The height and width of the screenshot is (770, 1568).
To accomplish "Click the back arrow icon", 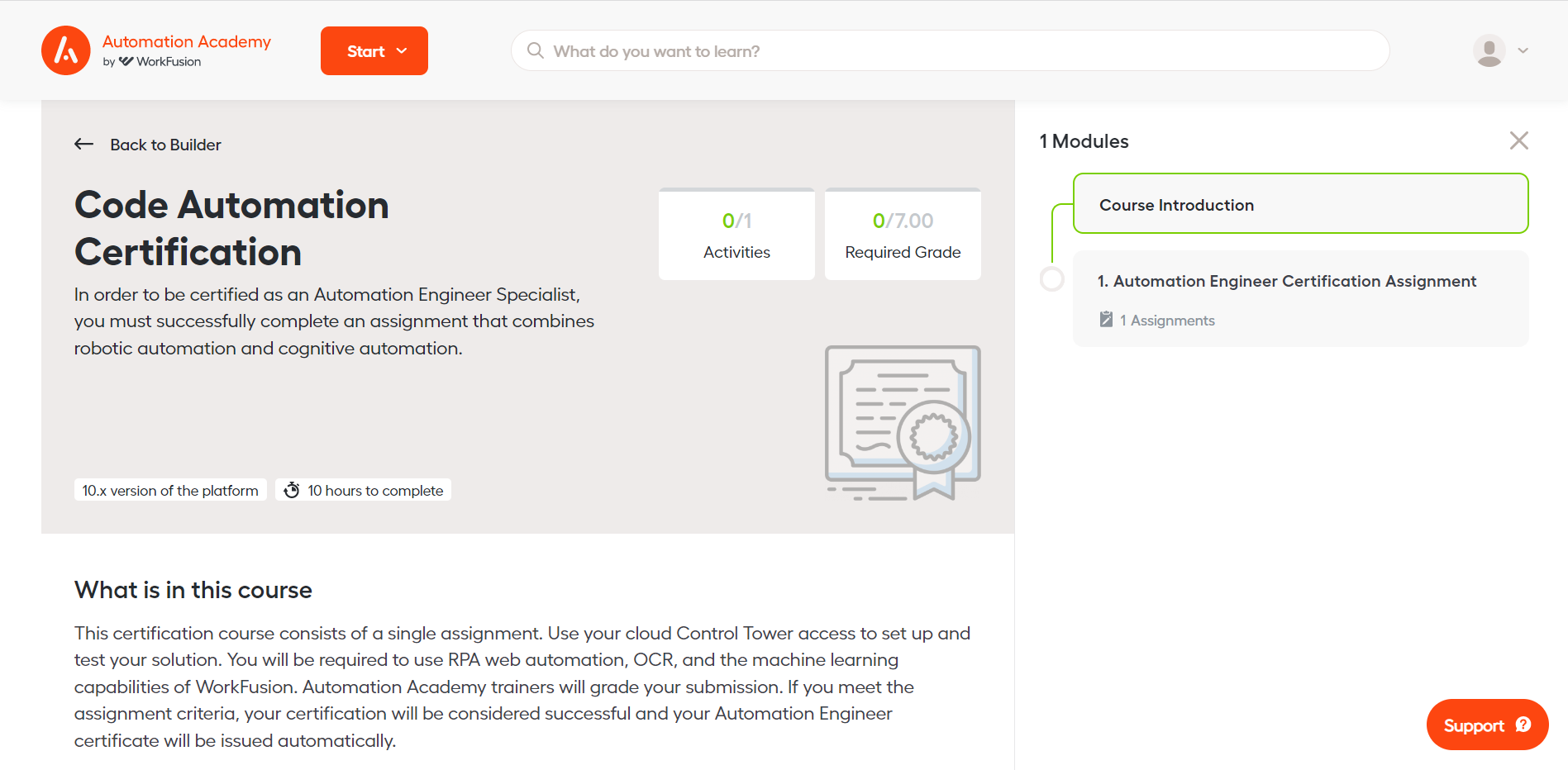I will [x=84, y=145].
